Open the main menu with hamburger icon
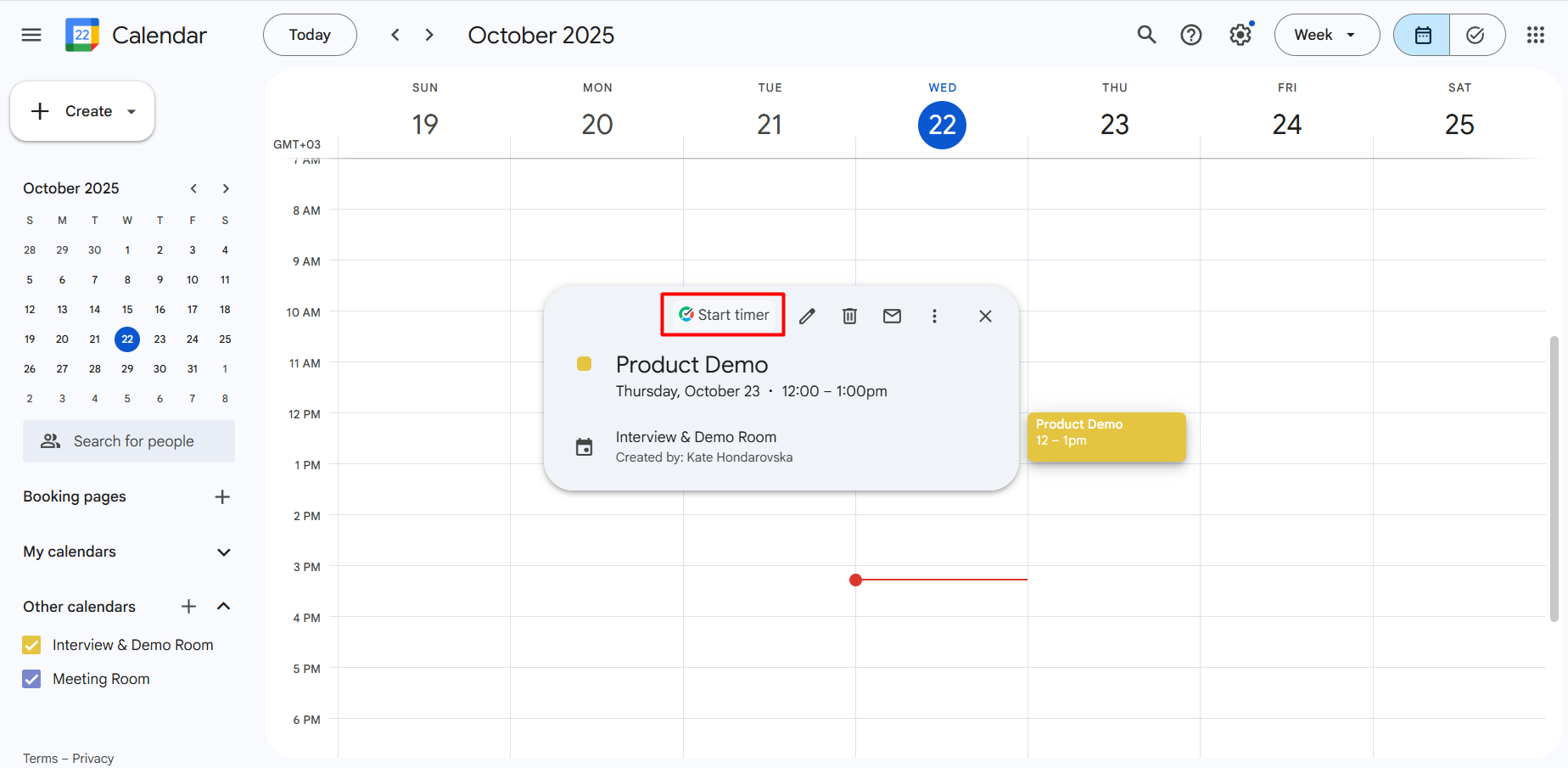 tap(31, 35)
